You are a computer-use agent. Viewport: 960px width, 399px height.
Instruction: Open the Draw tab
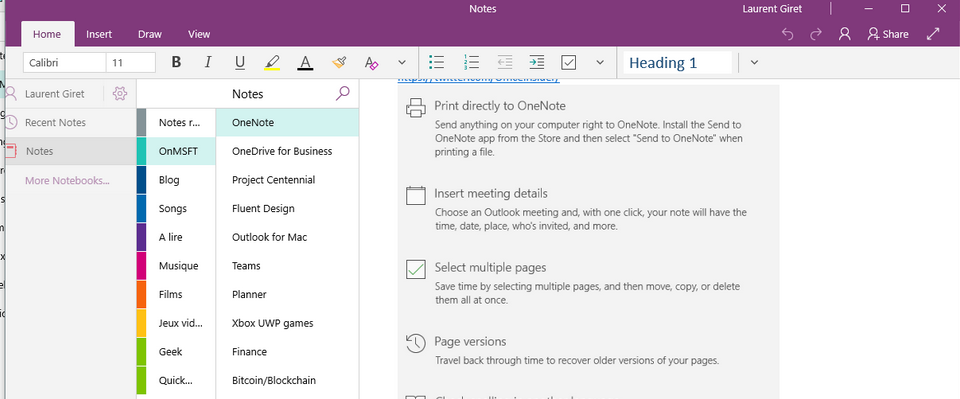[150, 34]
